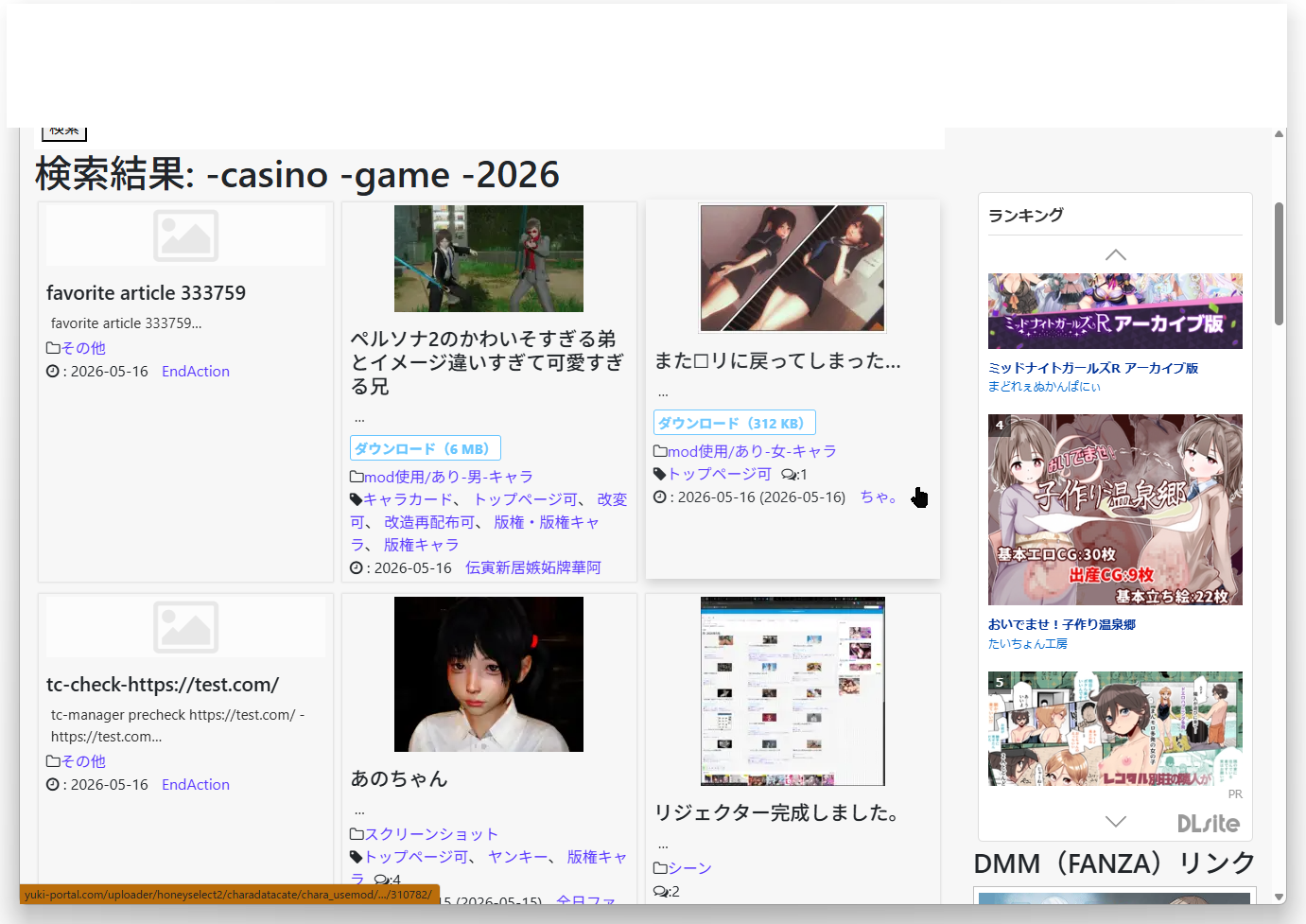Open the EndAction author link for favorite article
Viewport: 1306px width, 924px height.
point(196,372)
